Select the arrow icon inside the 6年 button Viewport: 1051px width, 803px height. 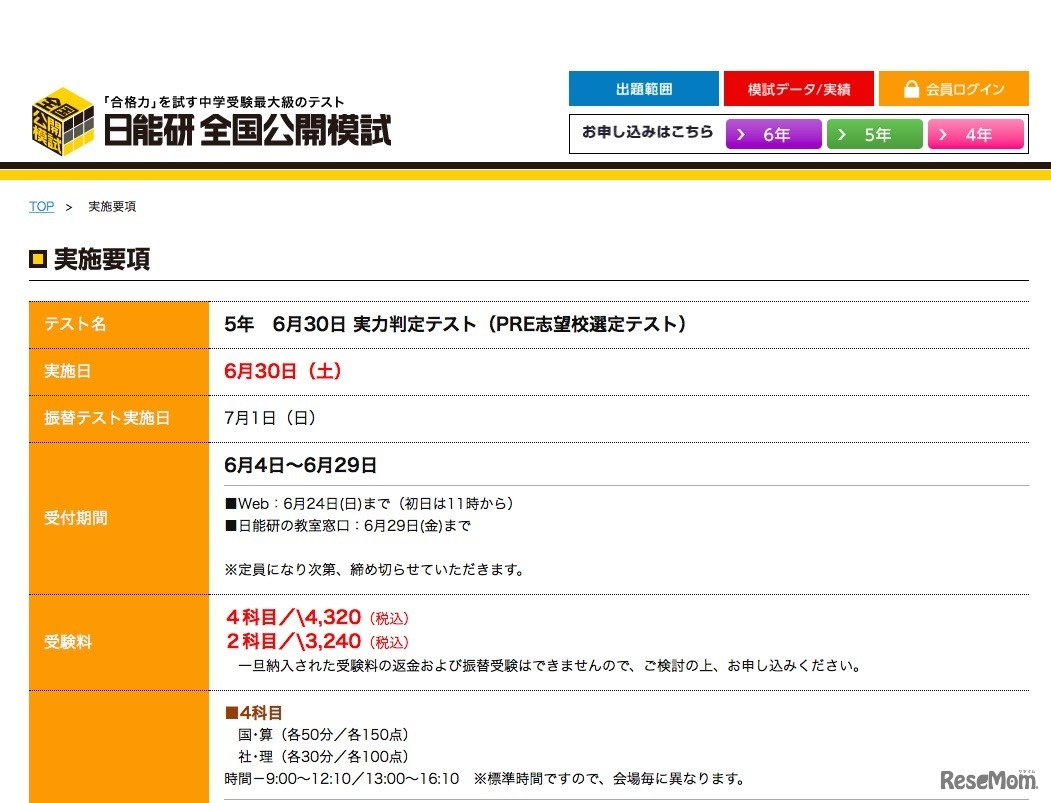click(741, 134)
